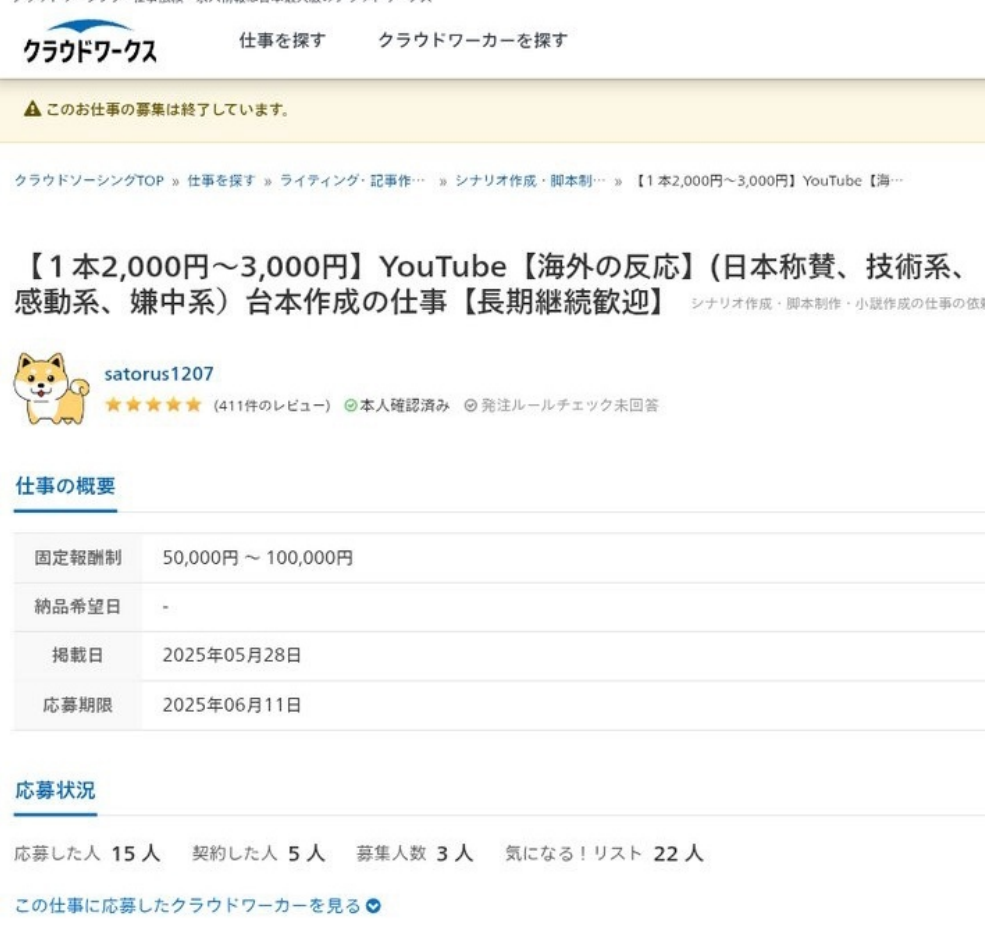This screenshot has width=985, height=934.
Task: Open 仕事を探す in the top navigation
Action: coord(282,41)
